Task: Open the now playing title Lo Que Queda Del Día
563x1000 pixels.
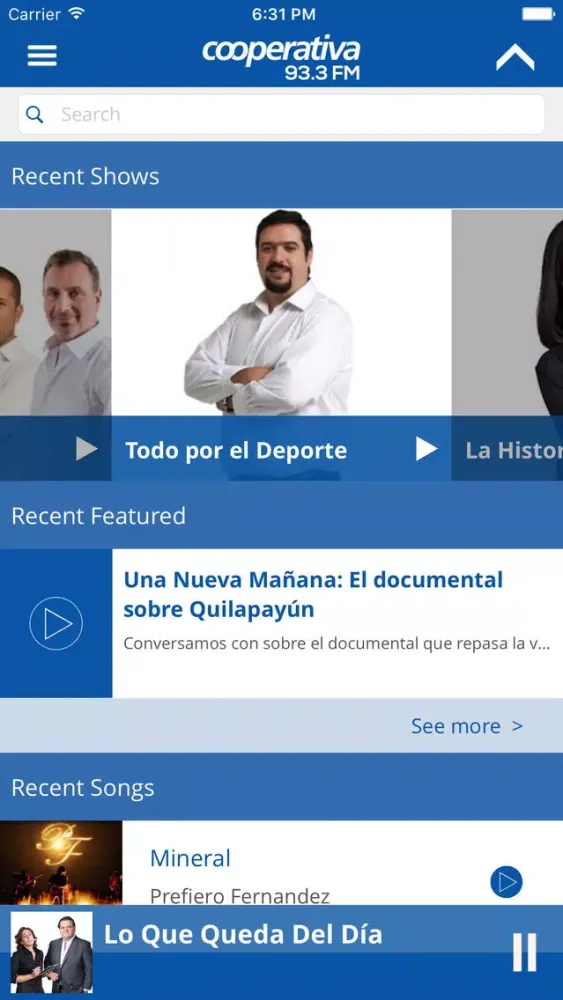Action: 243,935
